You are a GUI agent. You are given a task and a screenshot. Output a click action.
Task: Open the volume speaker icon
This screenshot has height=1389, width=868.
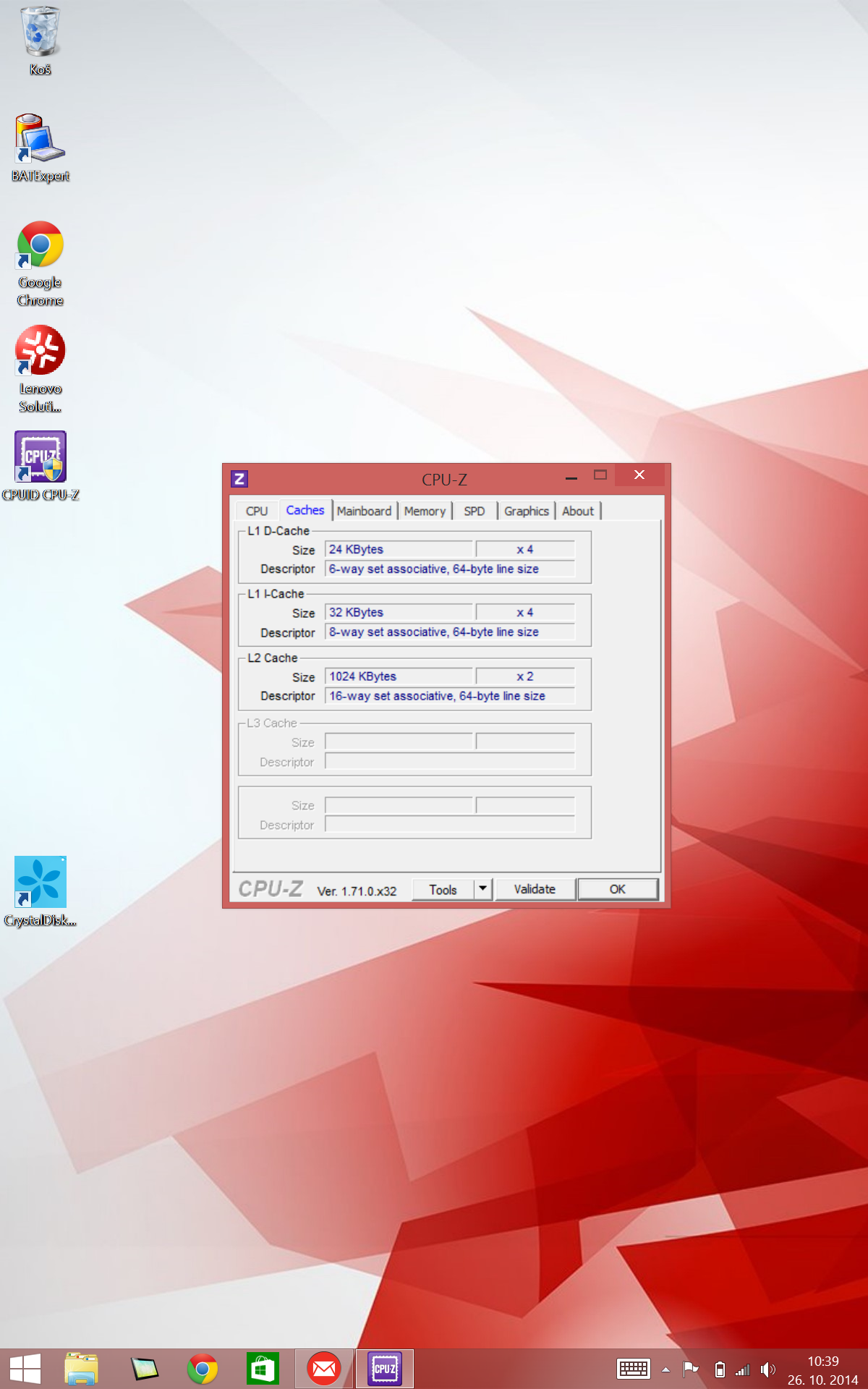[768, 1369]
